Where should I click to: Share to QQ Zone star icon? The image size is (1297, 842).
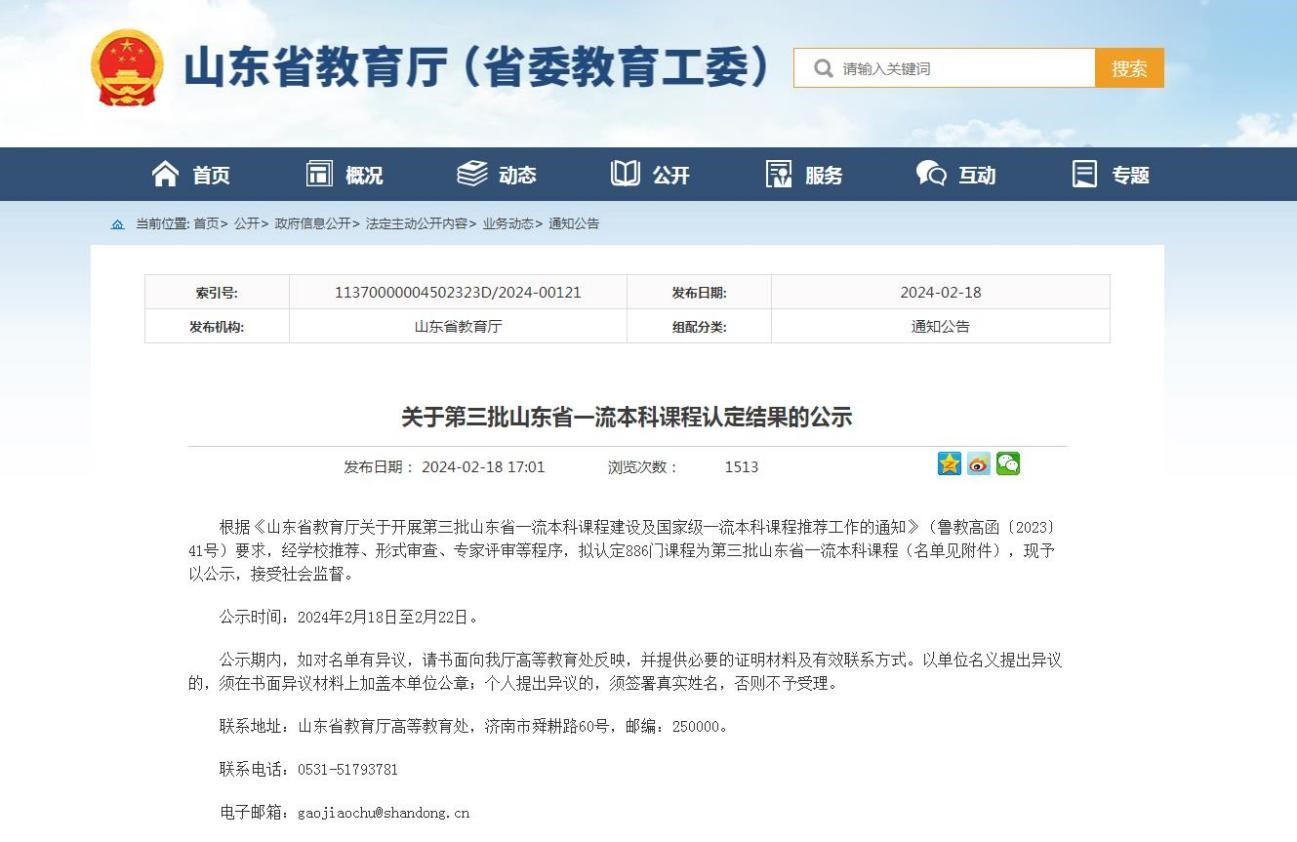pyautogui.click(x=949, y=464)
